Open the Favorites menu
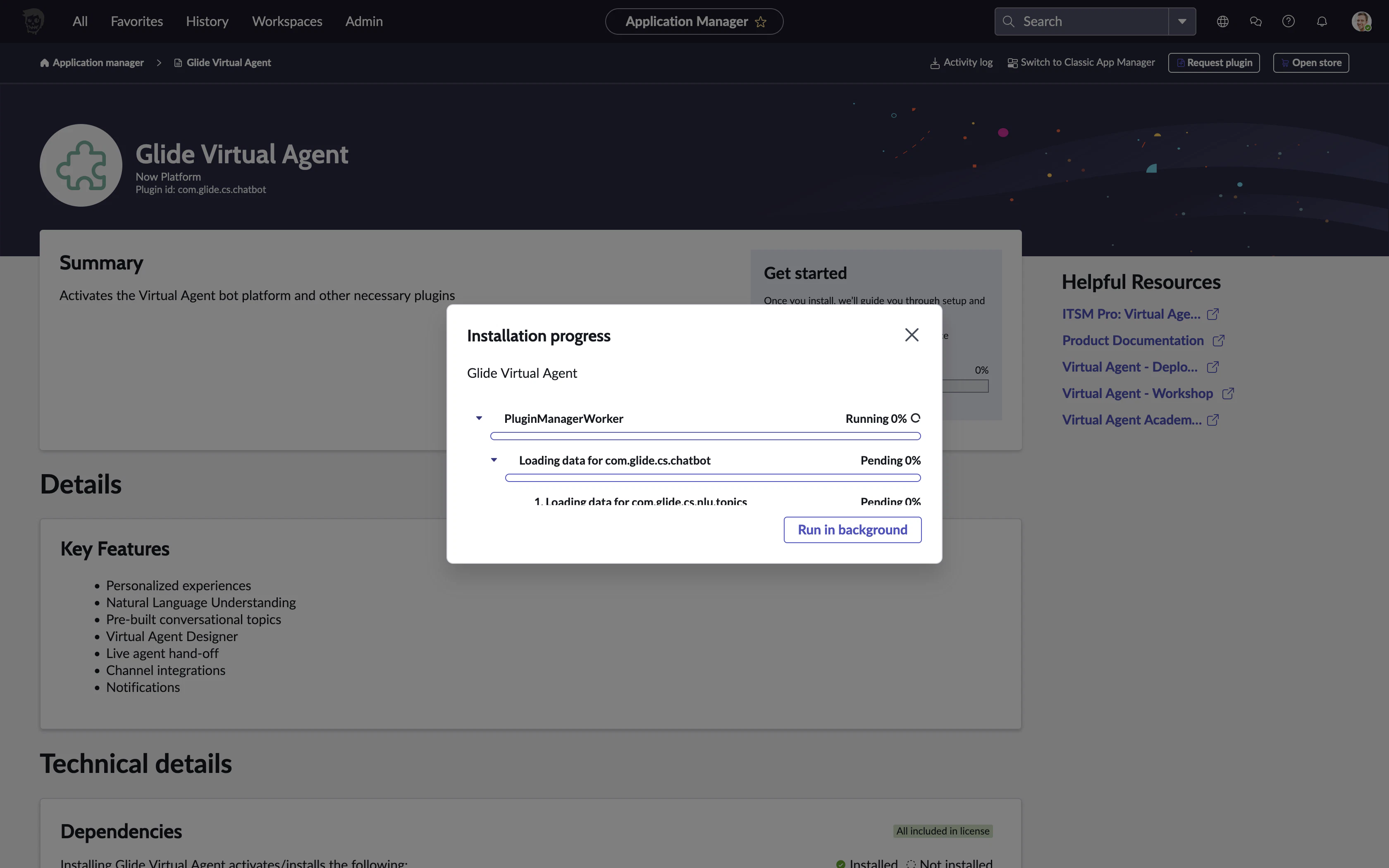 [136, 22]
